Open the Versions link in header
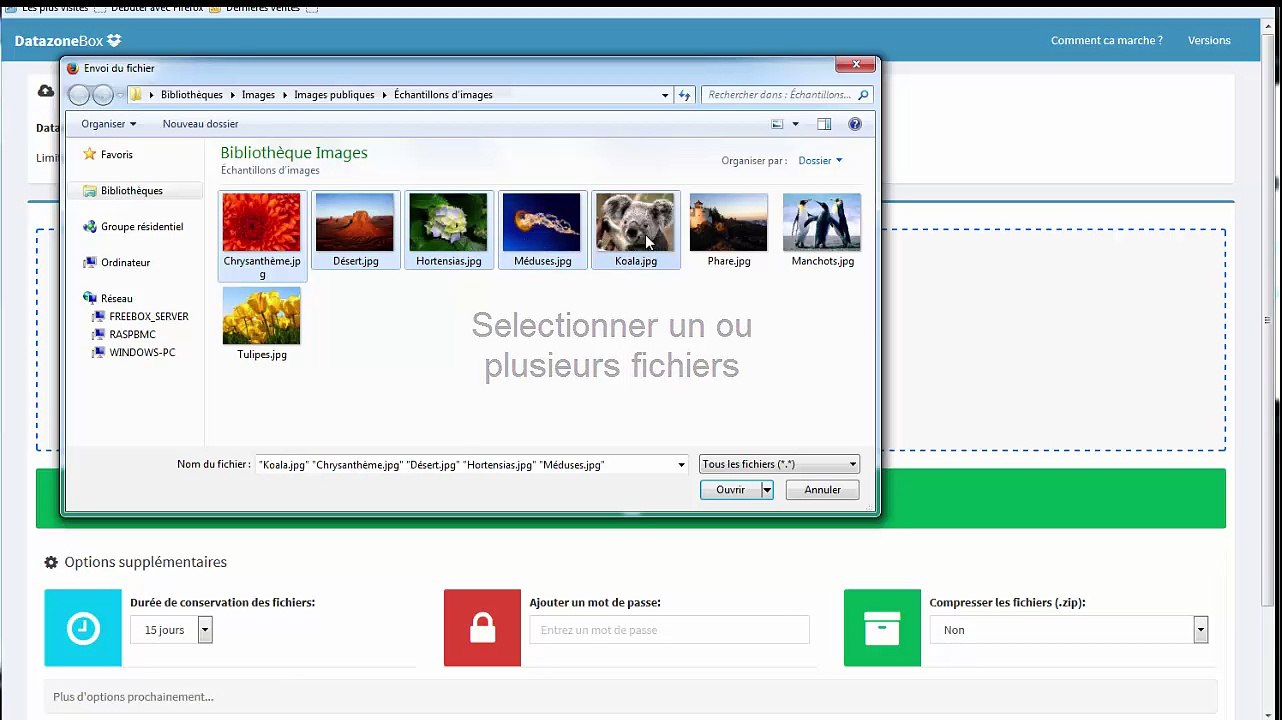This screenshot has width=1282, height=720. coord(1209,41)
